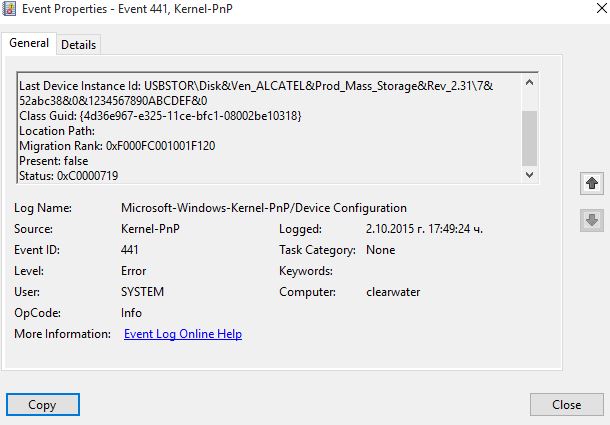Click the description scrollbar thumb

click(529, 139)
